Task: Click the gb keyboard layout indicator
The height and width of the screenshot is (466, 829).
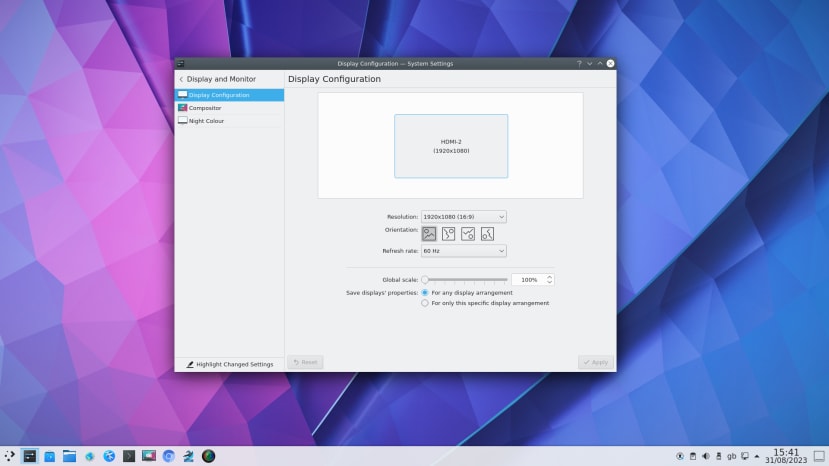Action: (x=732, y=456)
